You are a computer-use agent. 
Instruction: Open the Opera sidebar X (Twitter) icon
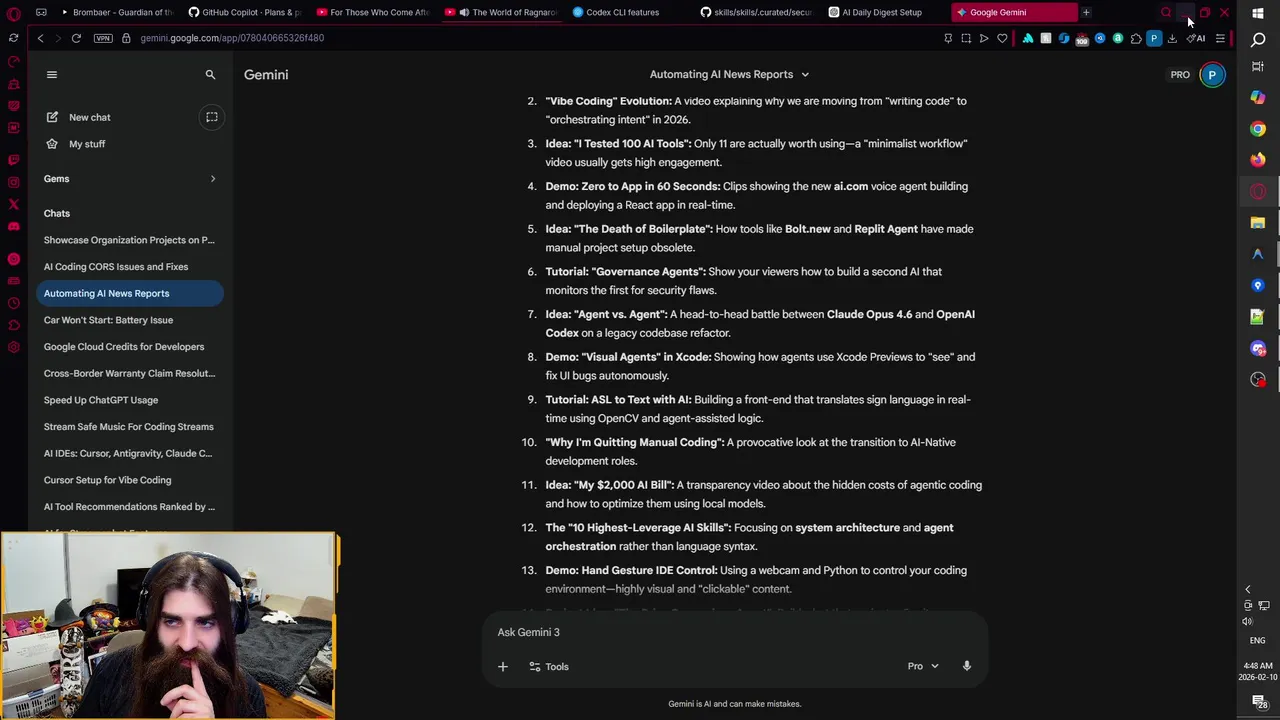tap(13, 204)
